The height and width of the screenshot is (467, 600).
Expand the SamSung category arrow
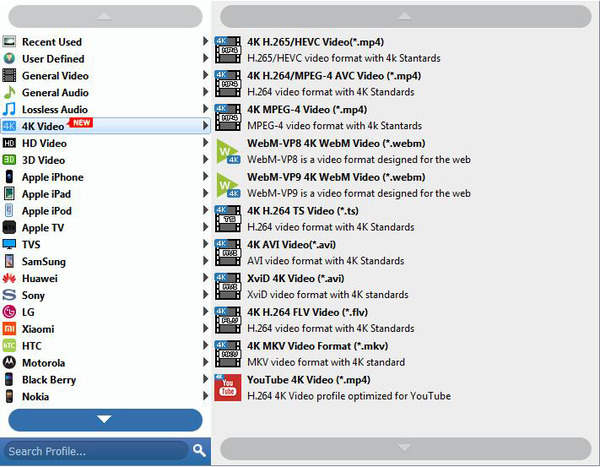coord(205,261)
